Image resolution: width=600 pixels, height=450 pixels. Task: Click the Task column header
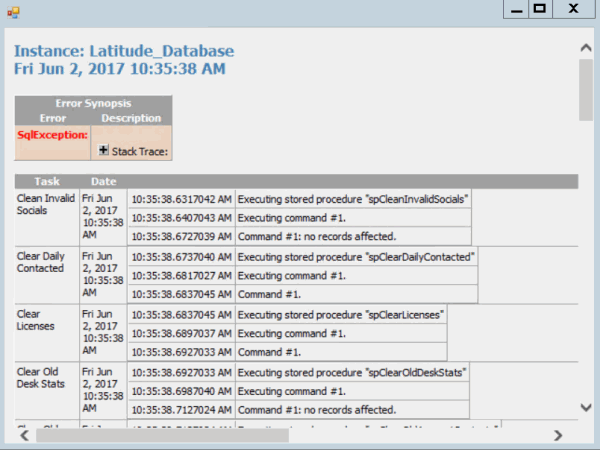(x=47, y=181)
